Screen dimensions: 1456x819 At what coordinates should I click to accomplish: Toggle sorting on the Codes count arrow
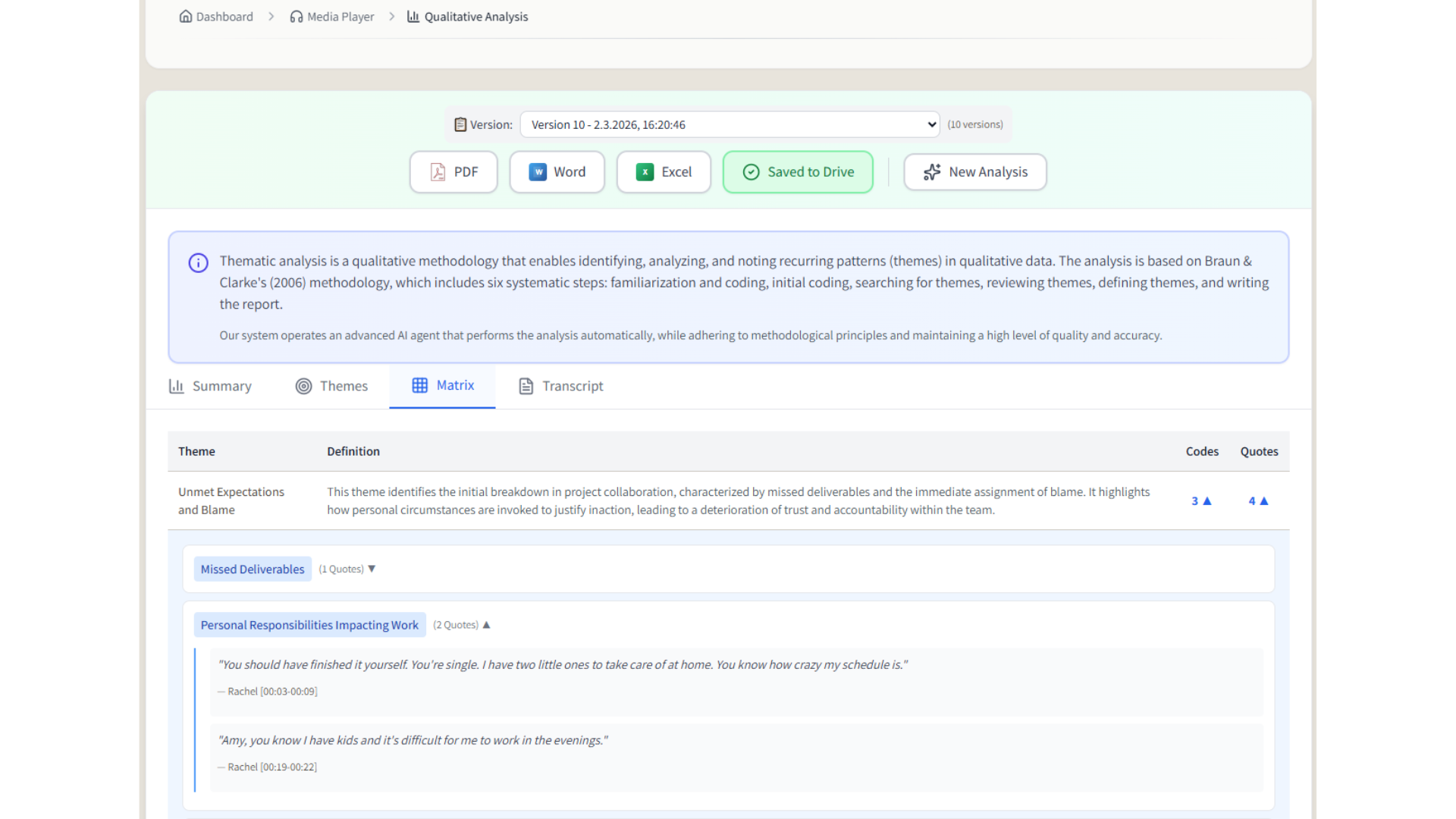(1207, 500)
